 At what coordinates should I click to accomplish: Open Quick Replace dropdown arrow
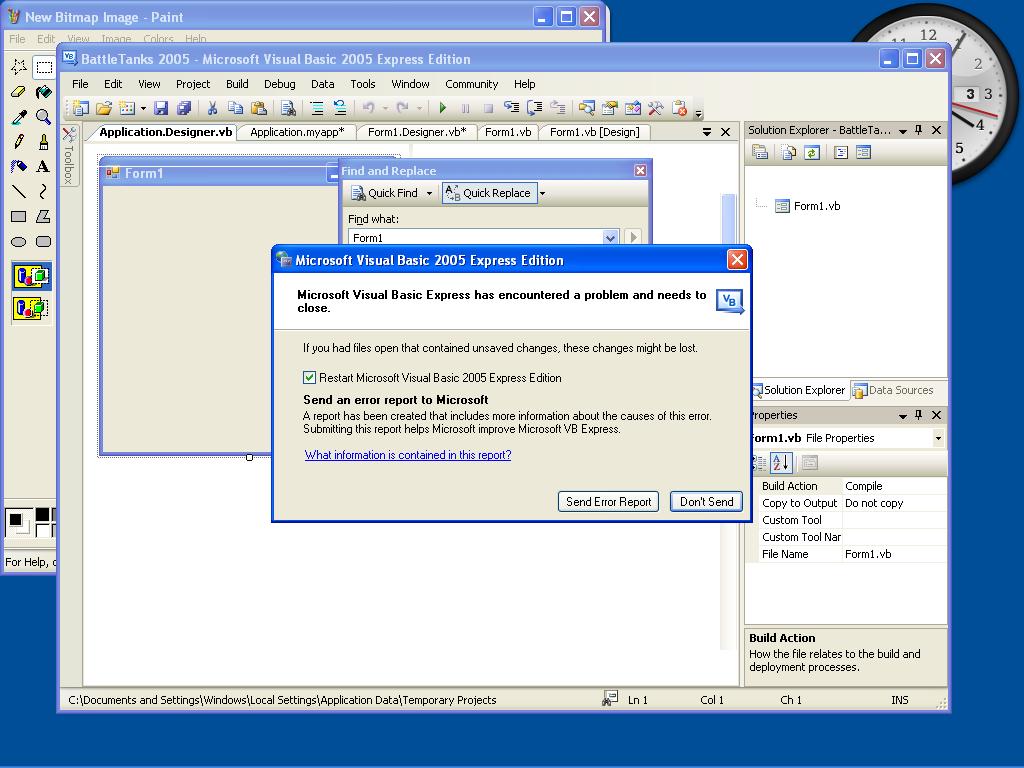coord(542,193)
